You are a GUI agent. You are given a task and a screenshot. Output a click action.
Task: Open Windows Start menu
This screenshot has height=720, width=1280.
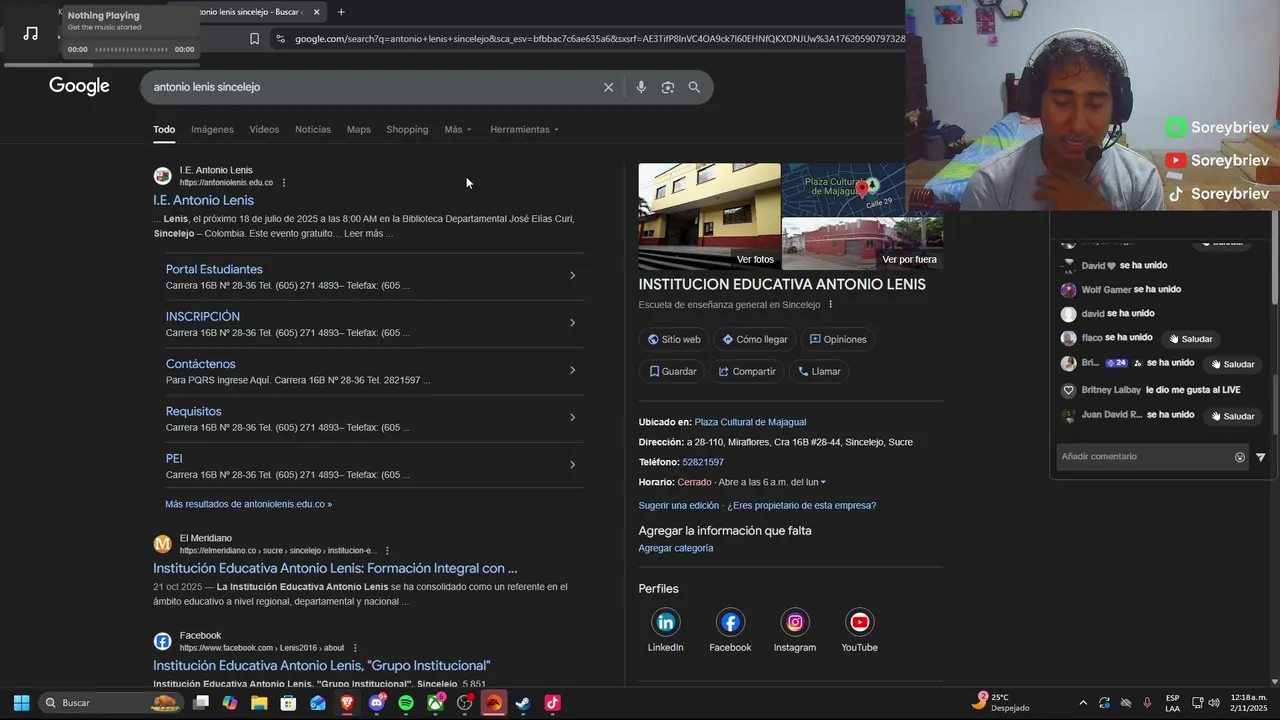(21, 703)
